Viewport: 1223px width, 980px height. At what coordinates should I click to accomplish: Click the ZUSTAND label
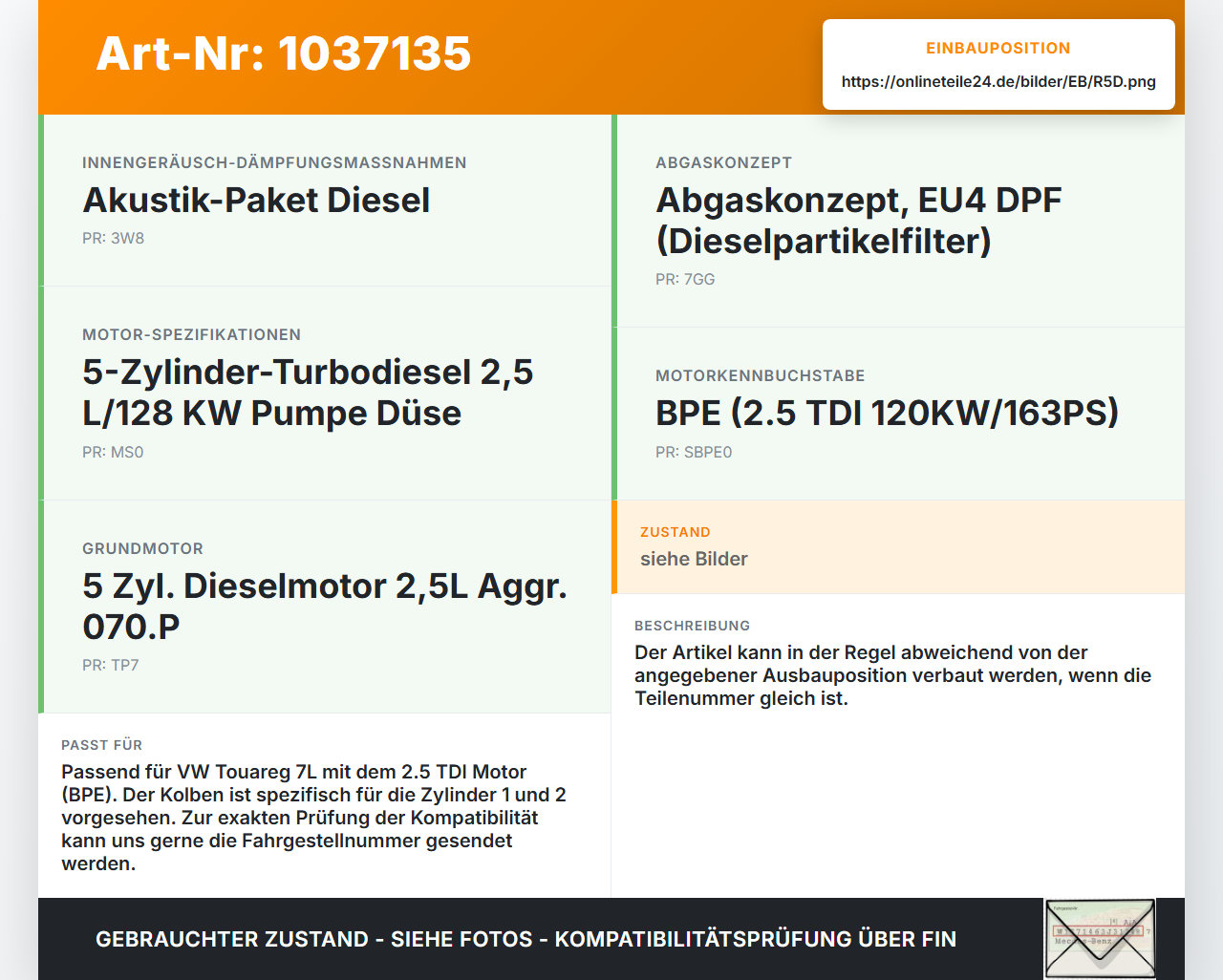[675, 532]
